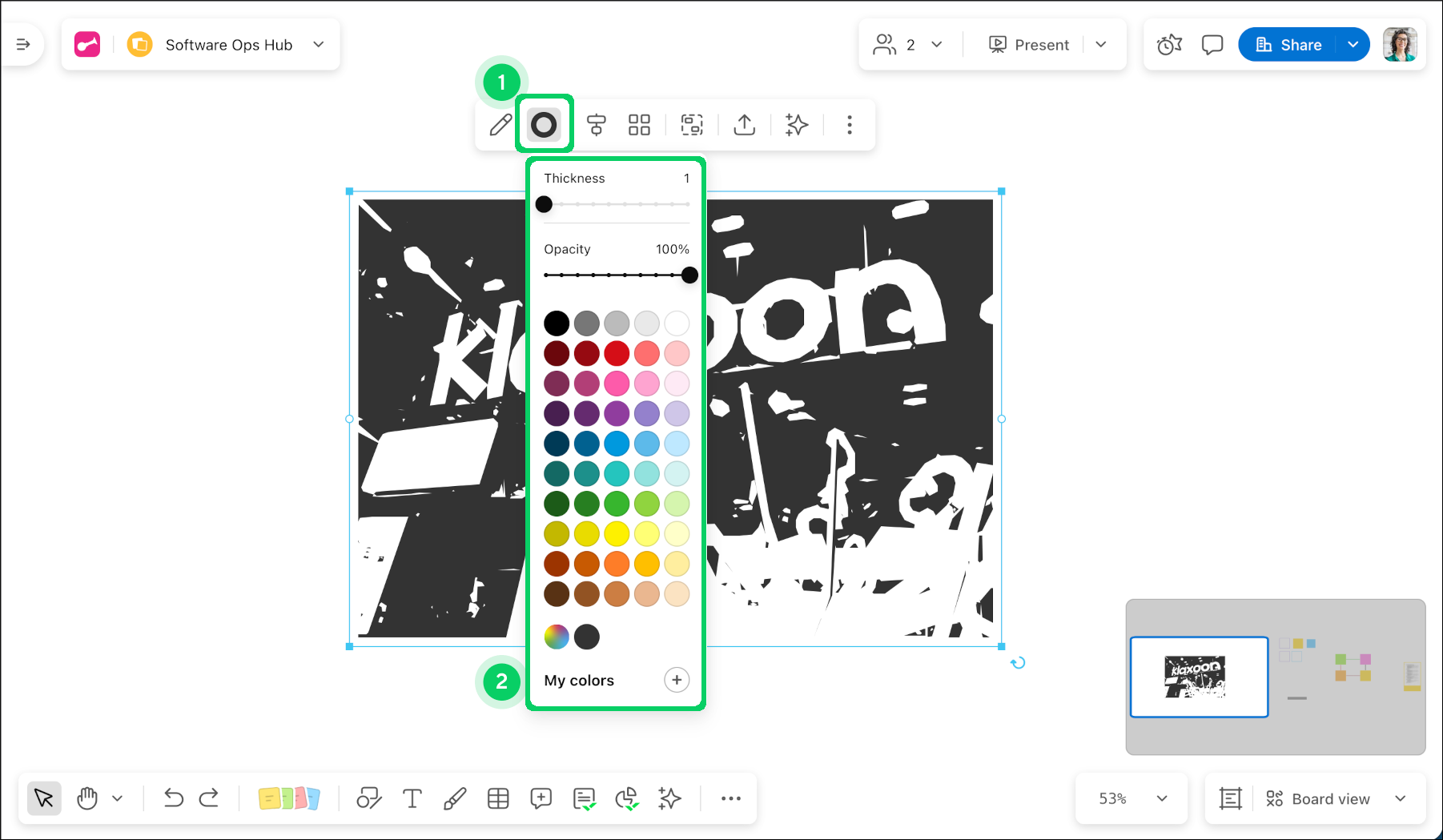Click the align icon in image toolbar

point(596,125)
